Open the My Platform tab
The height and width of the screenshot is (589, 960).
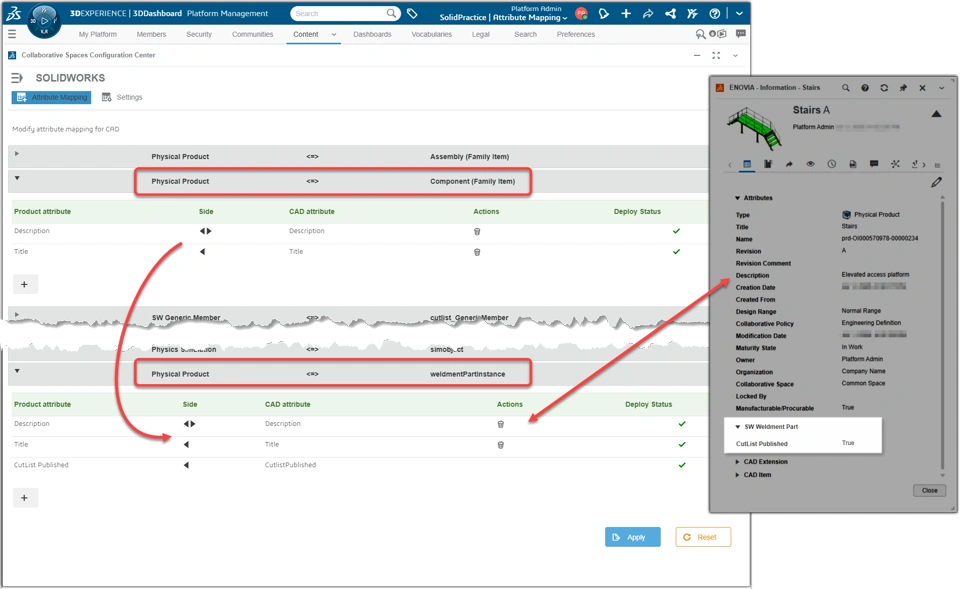97,34
